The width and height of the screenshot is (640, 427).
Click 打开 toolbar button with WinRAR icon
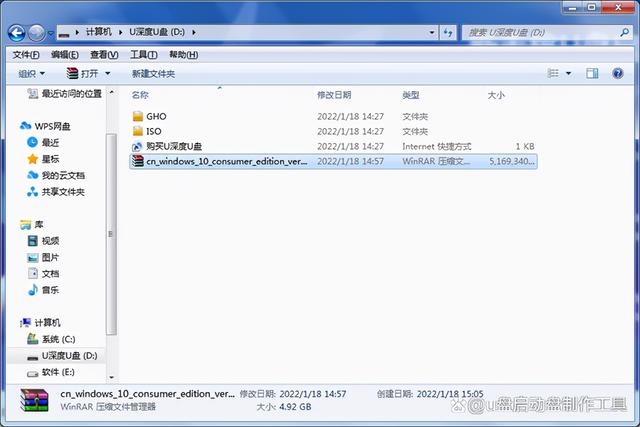tap(82, 74)
